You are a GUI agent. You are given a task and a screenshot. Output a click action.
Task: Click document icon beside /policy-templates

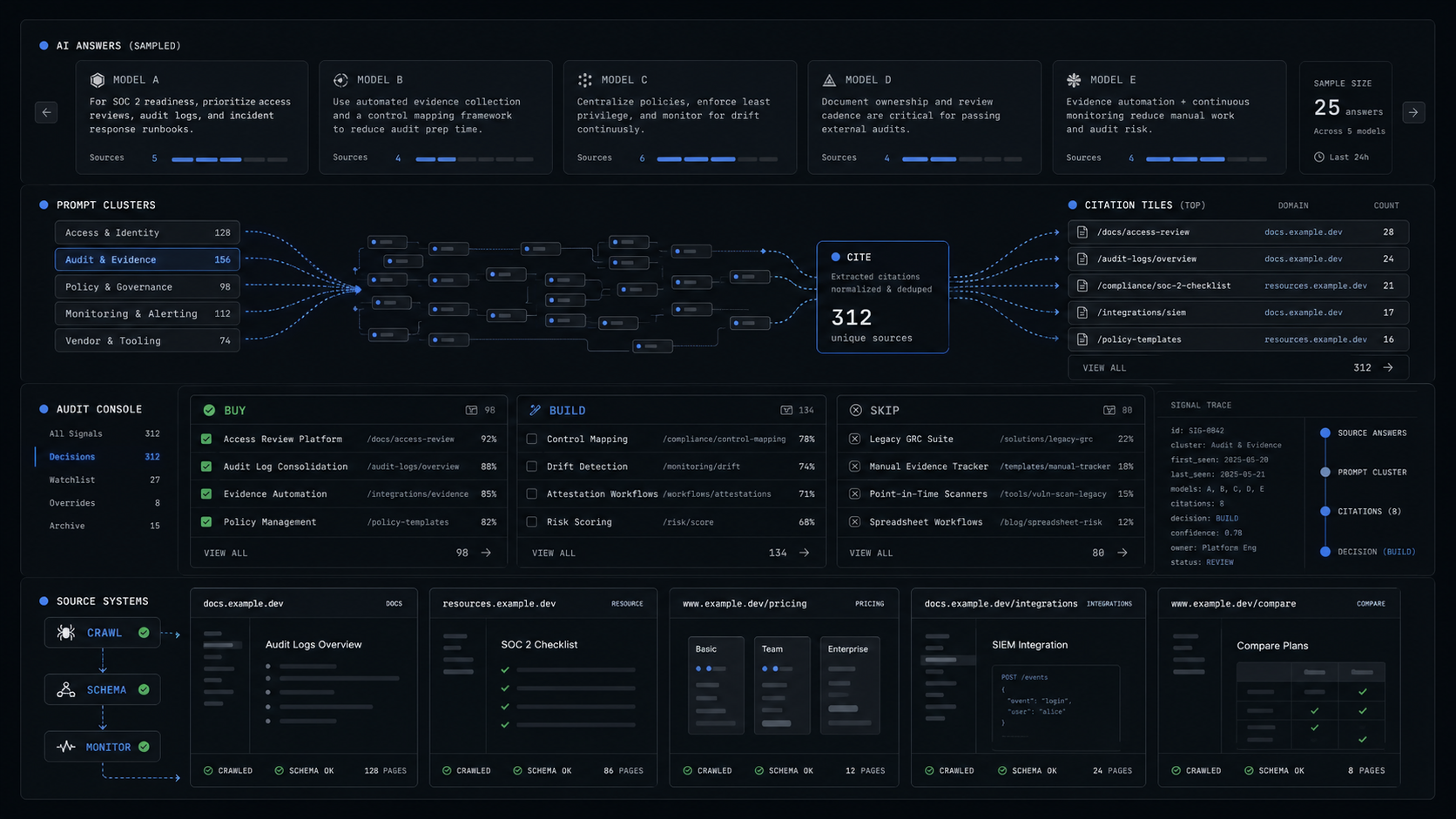[x=1082, y=339]
